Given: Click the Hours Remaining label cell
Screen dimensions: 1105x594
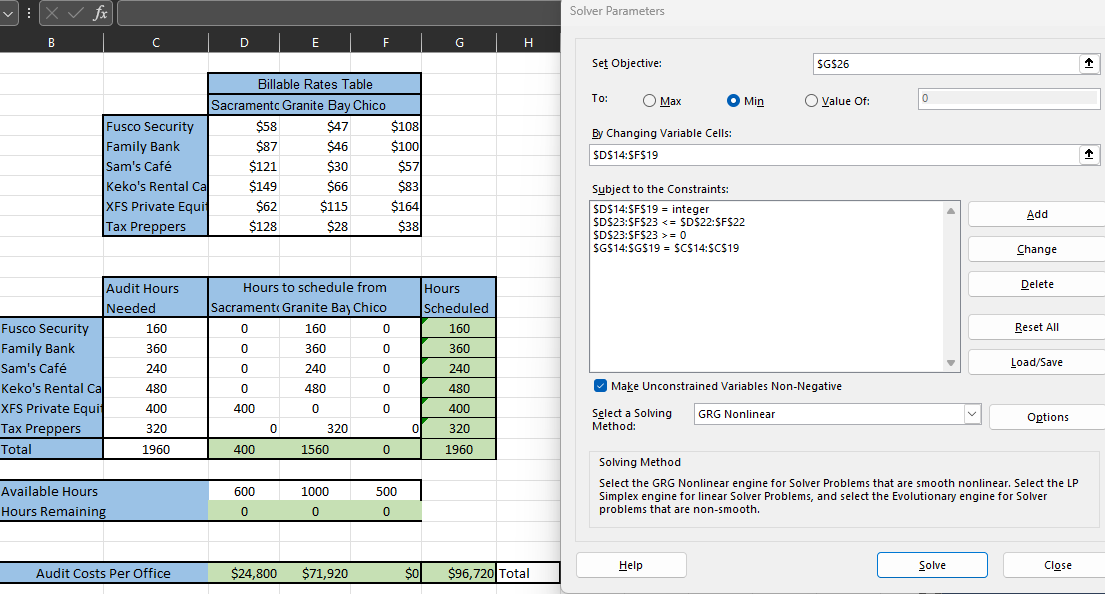Looking at the screenshot, I should coord(104,512).
